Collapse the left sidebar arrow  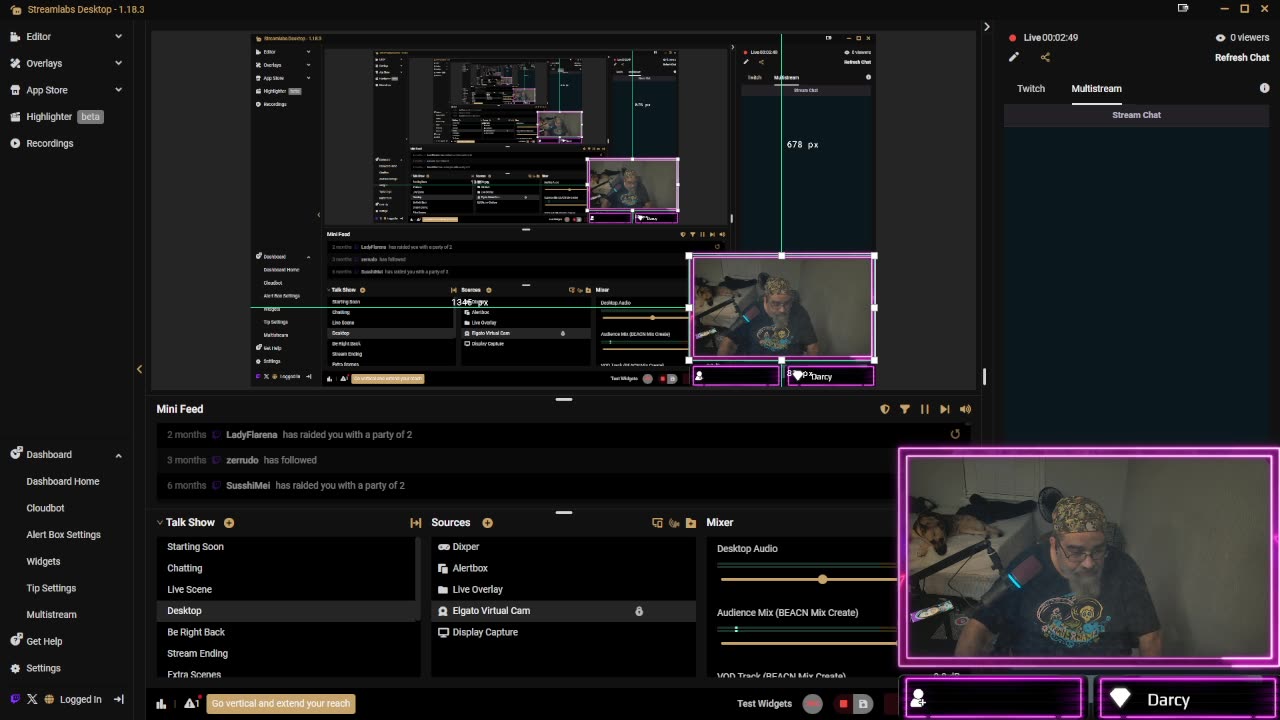(139, 369)
